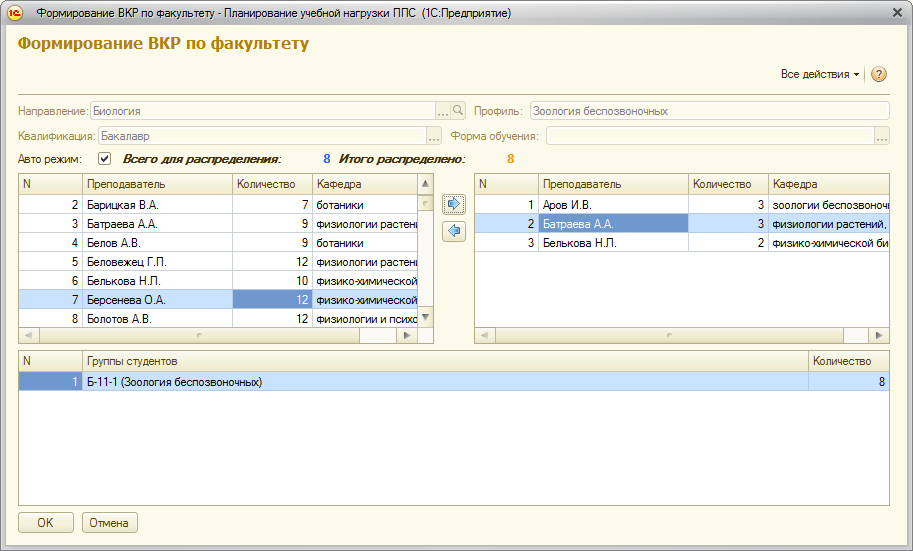
Task: Click the Отмена button
Action: pyautogui.click(x=109, y=522)
